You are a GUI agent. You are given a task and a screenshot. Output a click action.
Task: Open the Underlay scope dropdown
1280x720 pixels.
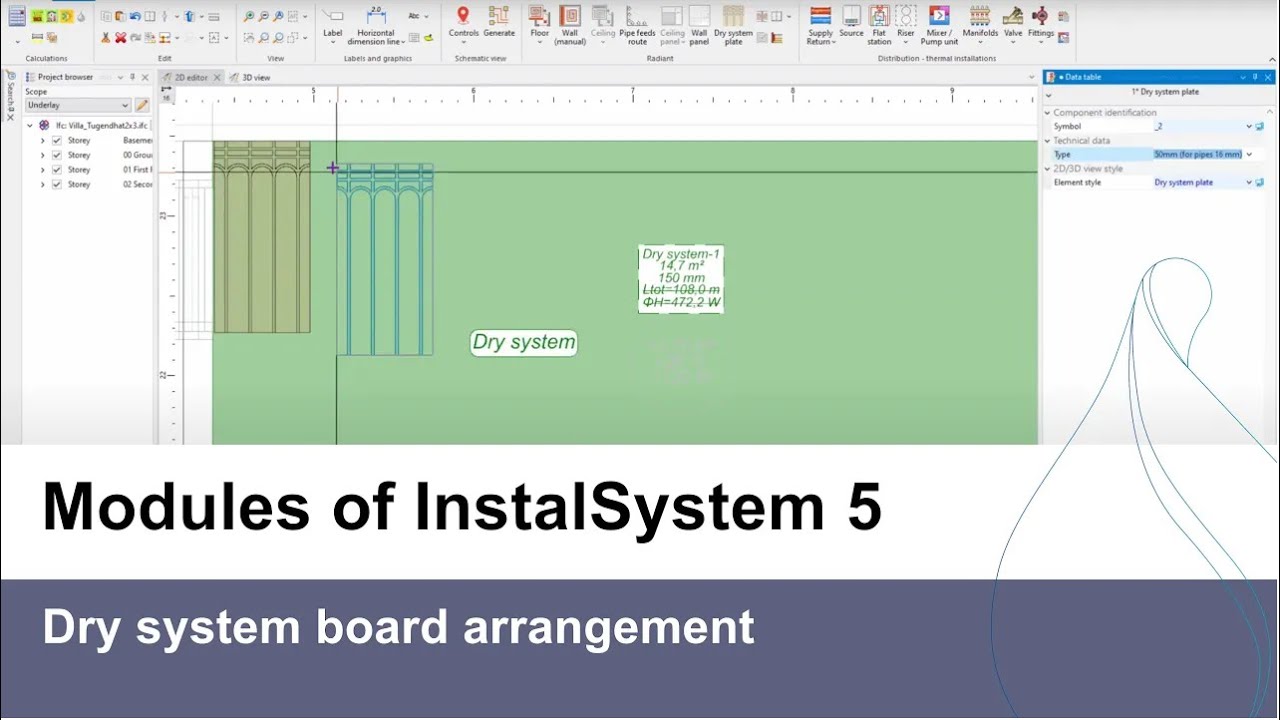(x=78, y=105)
